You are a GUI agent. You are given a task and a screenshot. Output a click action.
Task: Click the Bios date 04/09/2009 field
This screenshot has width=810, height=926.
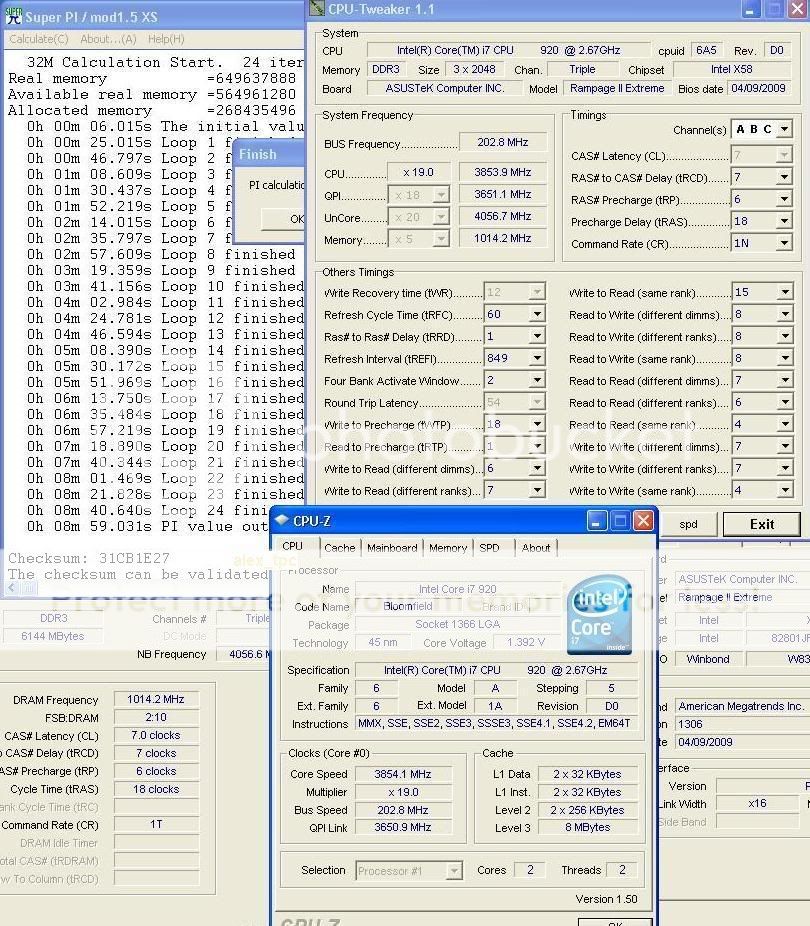[x=758, y=88]
